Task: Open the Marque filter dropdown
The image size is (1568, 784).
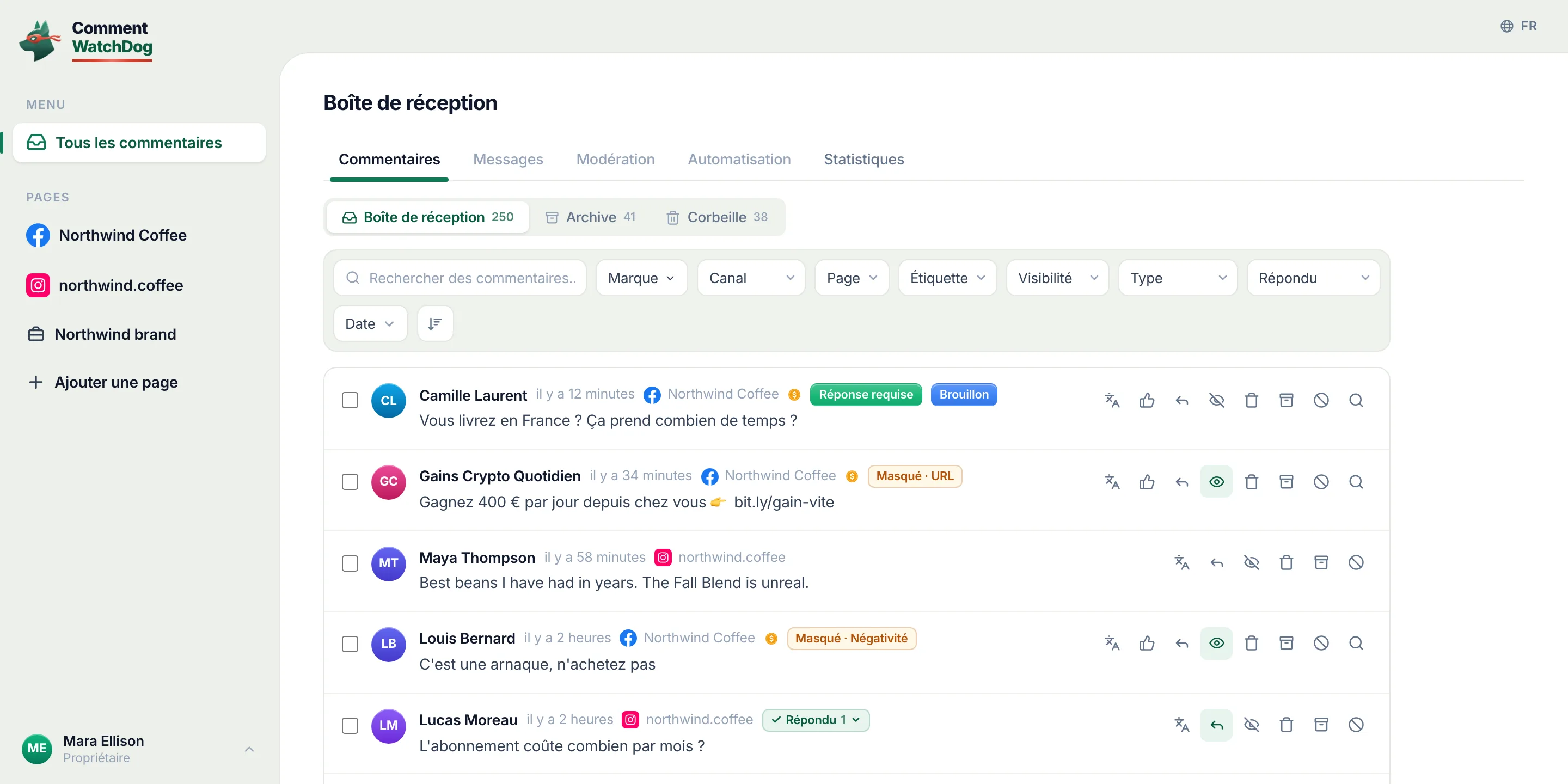Action: (x=641, y=278)
